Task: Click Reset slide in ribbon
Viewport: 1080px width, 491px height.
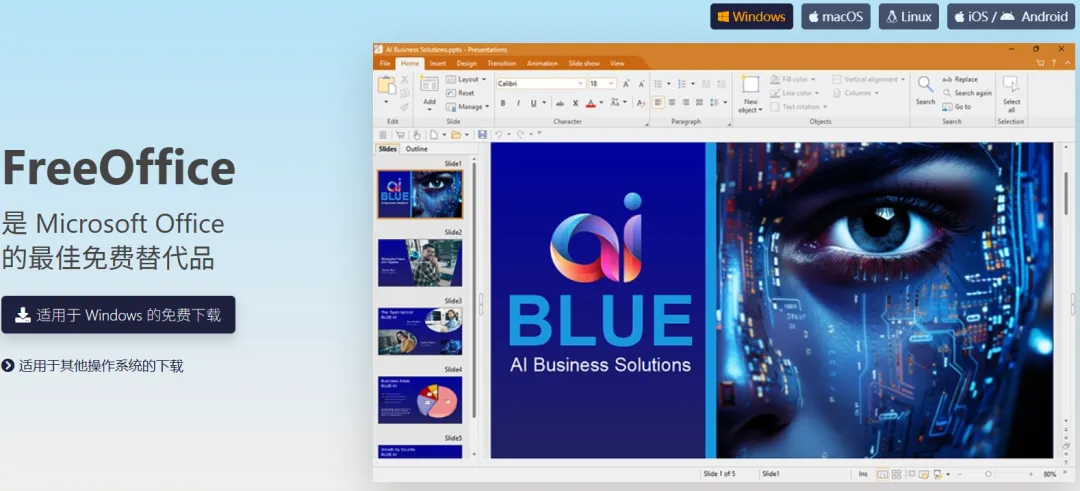Action: click(460, 93)
